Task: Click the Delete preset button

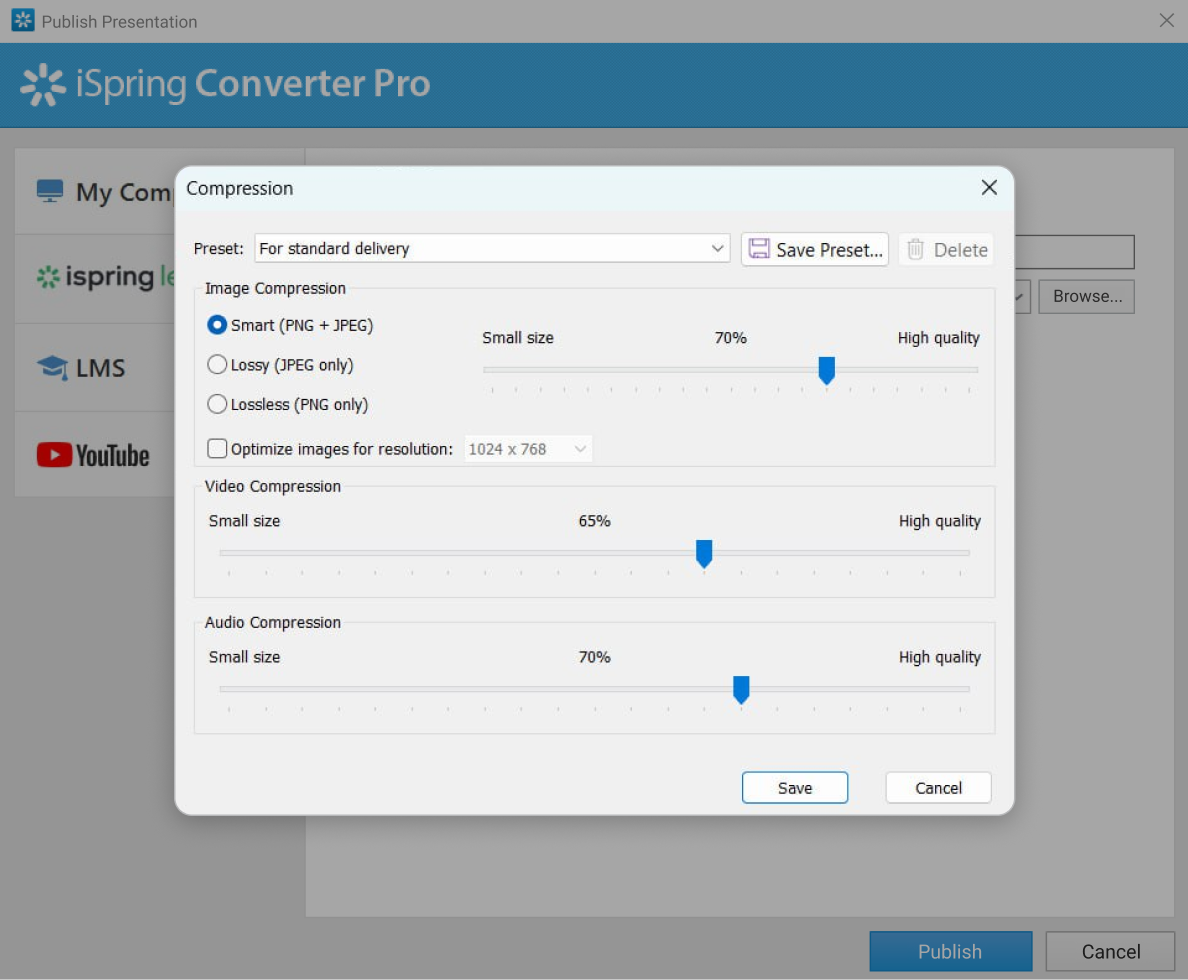Action: pos(946,249)
